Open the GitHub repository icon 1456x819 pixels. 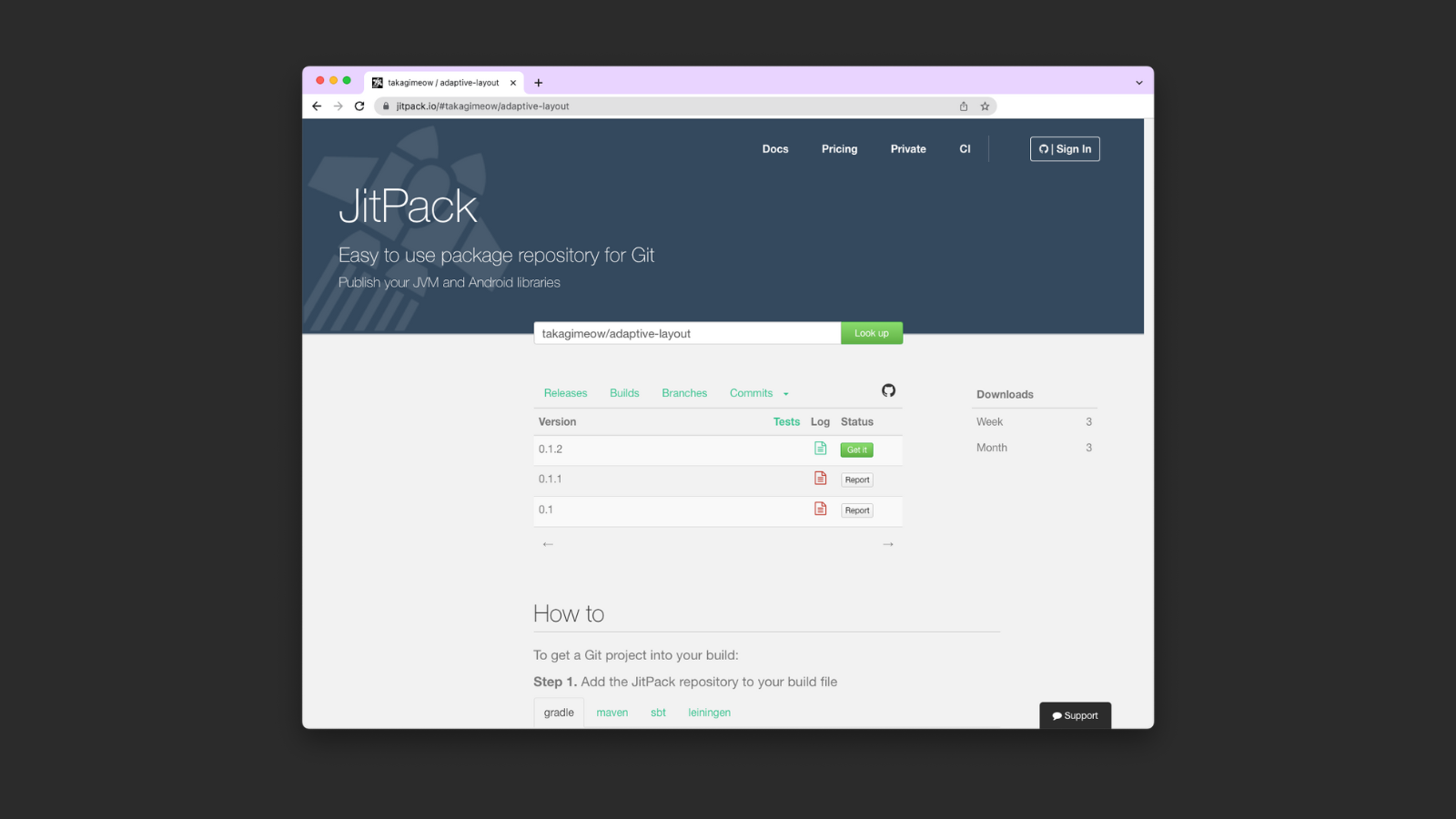pyautogui.click(x=888, y=390)
